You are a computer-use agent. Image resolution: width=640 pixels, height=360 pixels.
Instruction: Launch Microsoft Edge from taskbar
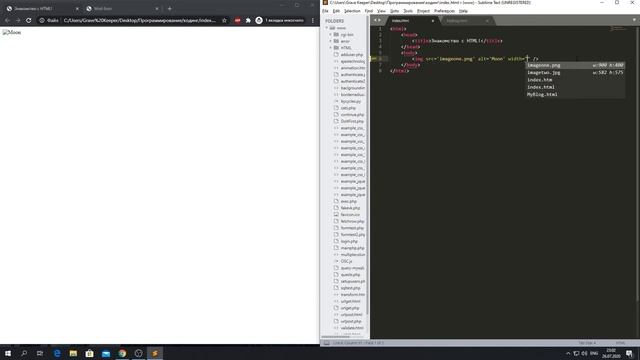57,353
